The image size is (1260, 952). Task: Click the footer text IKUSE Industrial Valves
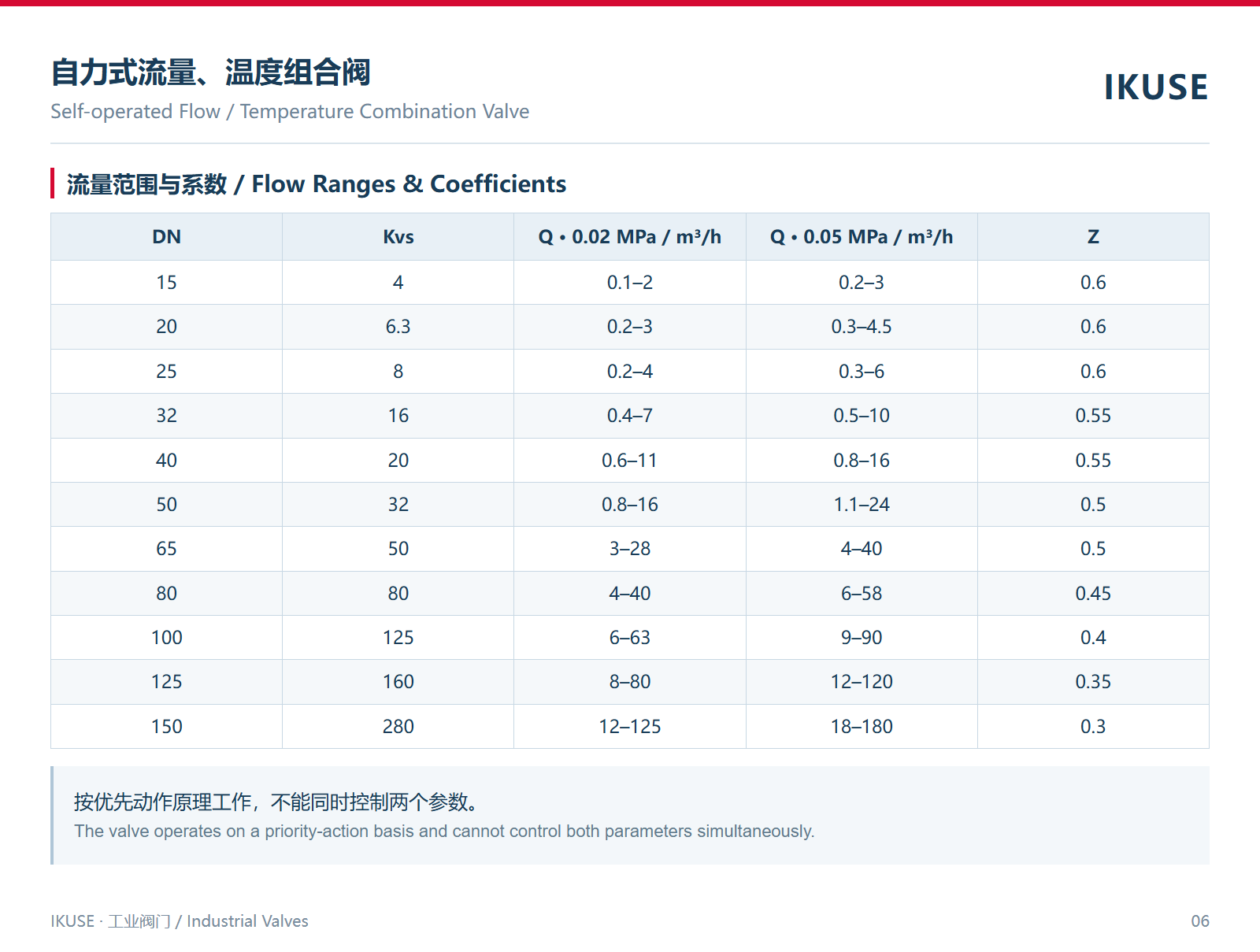180,921
